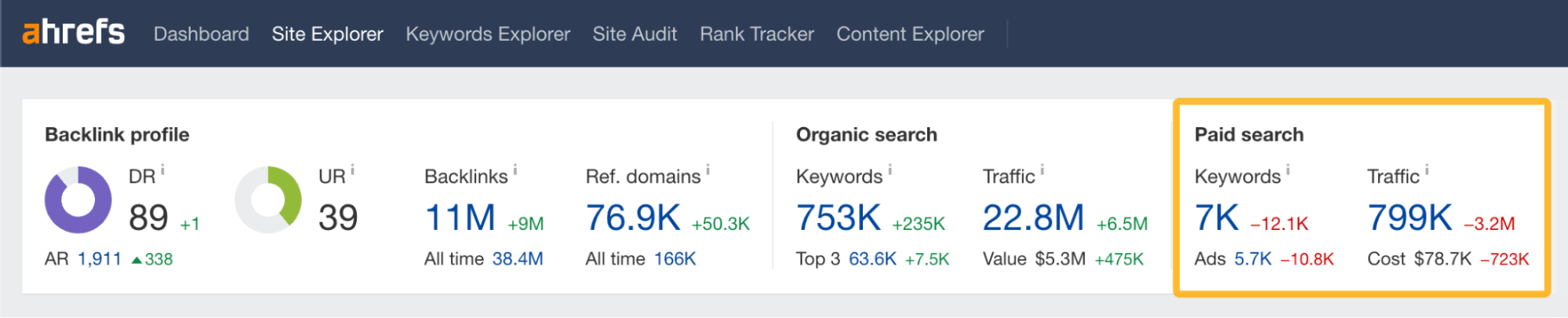The width and height of the screenshot is (1568, 318).
Task: Click the AR value 1,911
Action: [100, 259]
